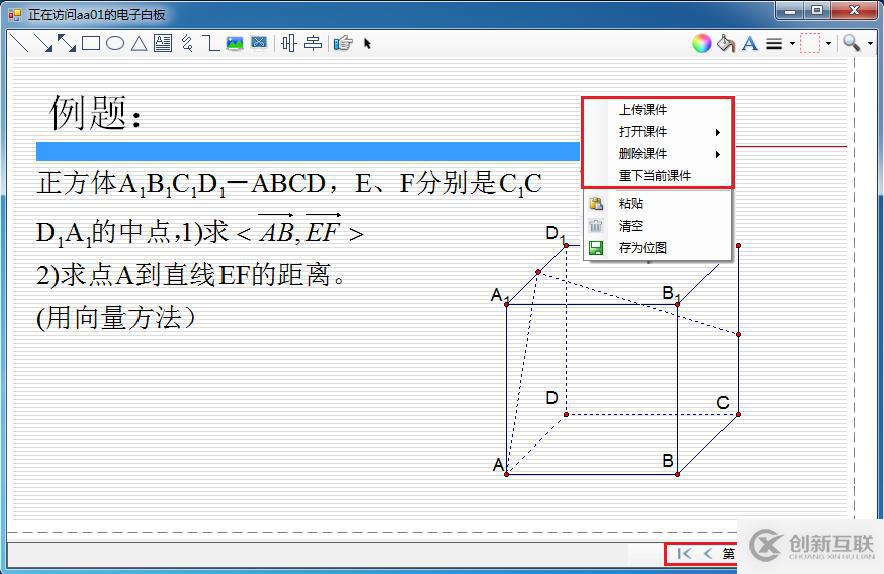Select the polyline connector tool
Screen dimensions: 884x574
(211, 43)
